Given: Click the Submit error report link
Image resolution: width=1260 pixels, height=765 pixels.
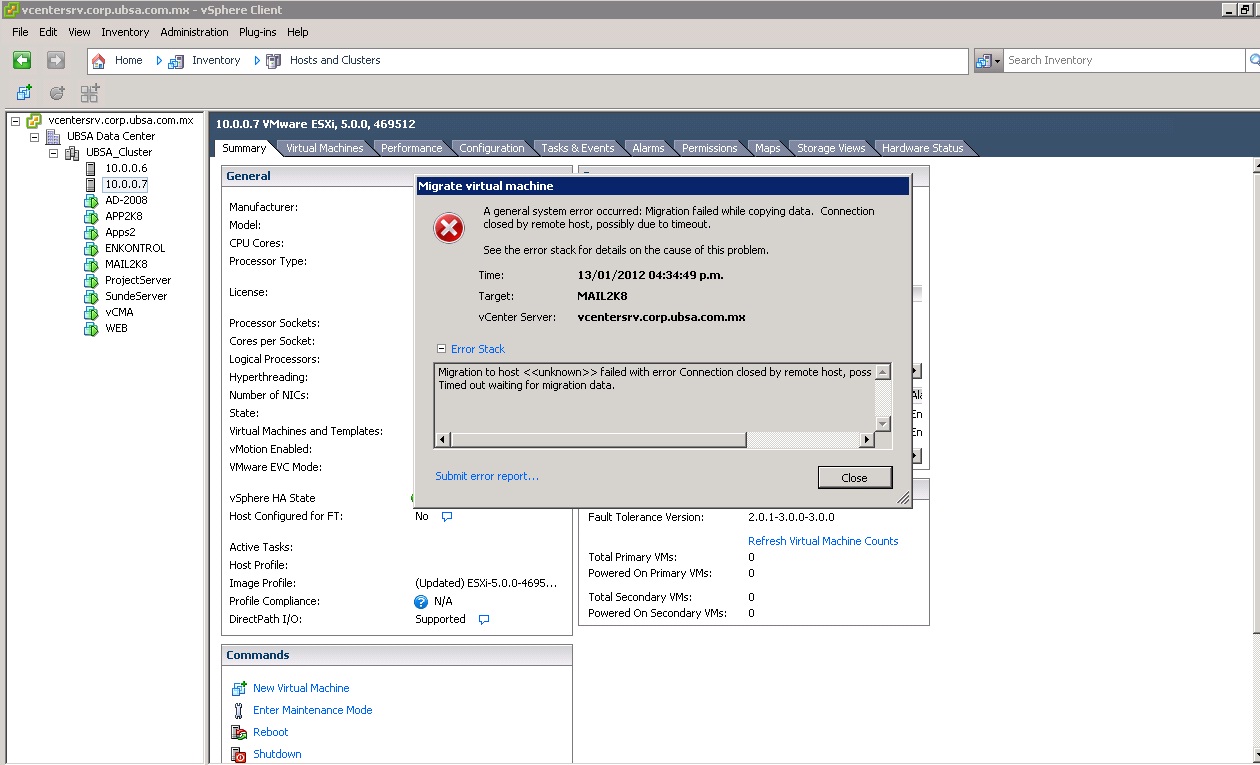Looking at the screenshot, I should (487, 476).
